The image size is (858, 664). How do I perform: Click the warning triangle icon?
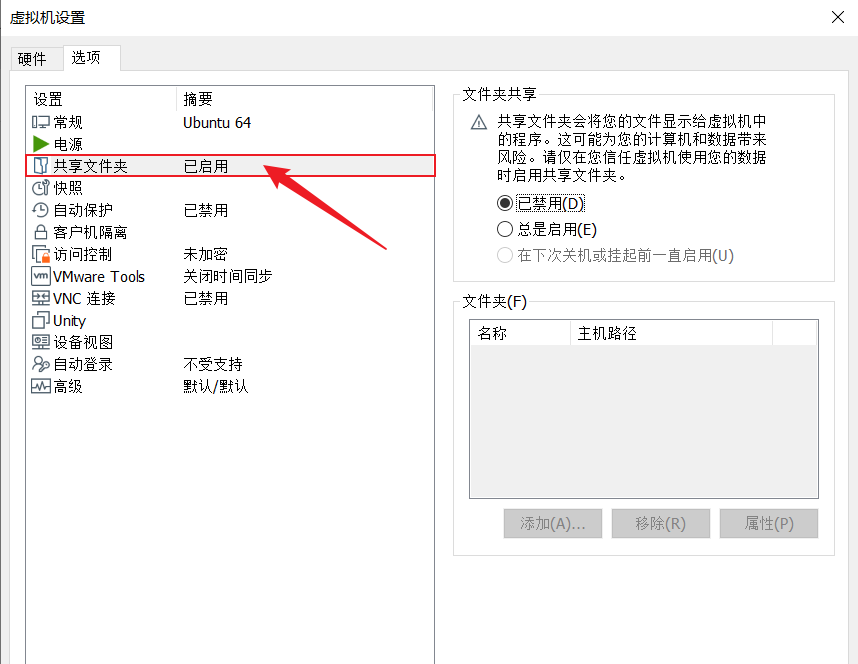click(x=479, y=122)
